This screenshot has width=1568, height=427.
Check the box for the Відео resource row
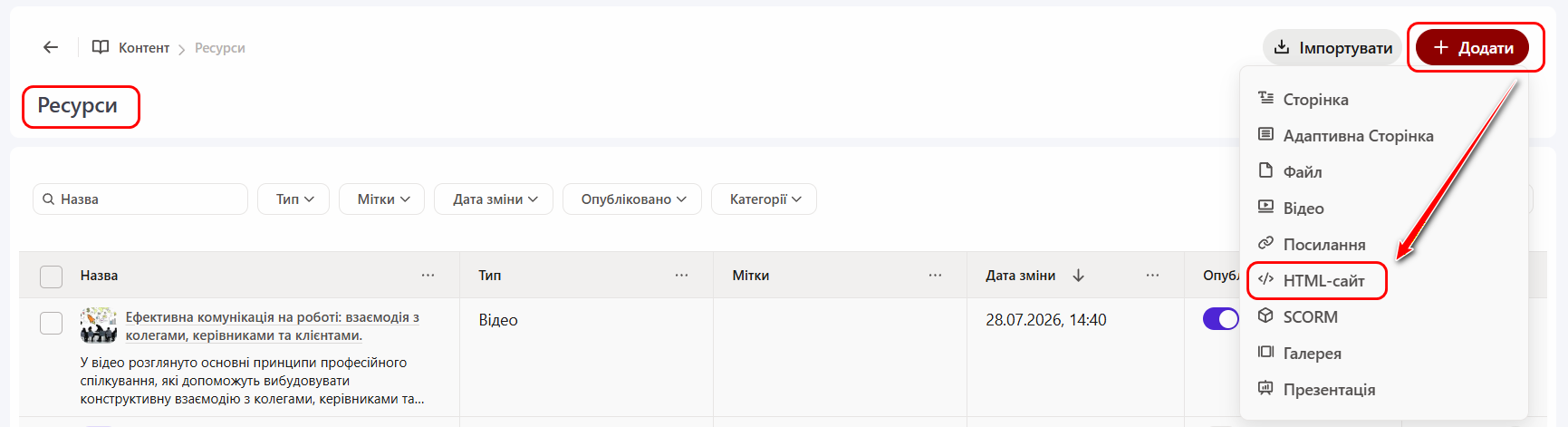[x=52, y=323]
